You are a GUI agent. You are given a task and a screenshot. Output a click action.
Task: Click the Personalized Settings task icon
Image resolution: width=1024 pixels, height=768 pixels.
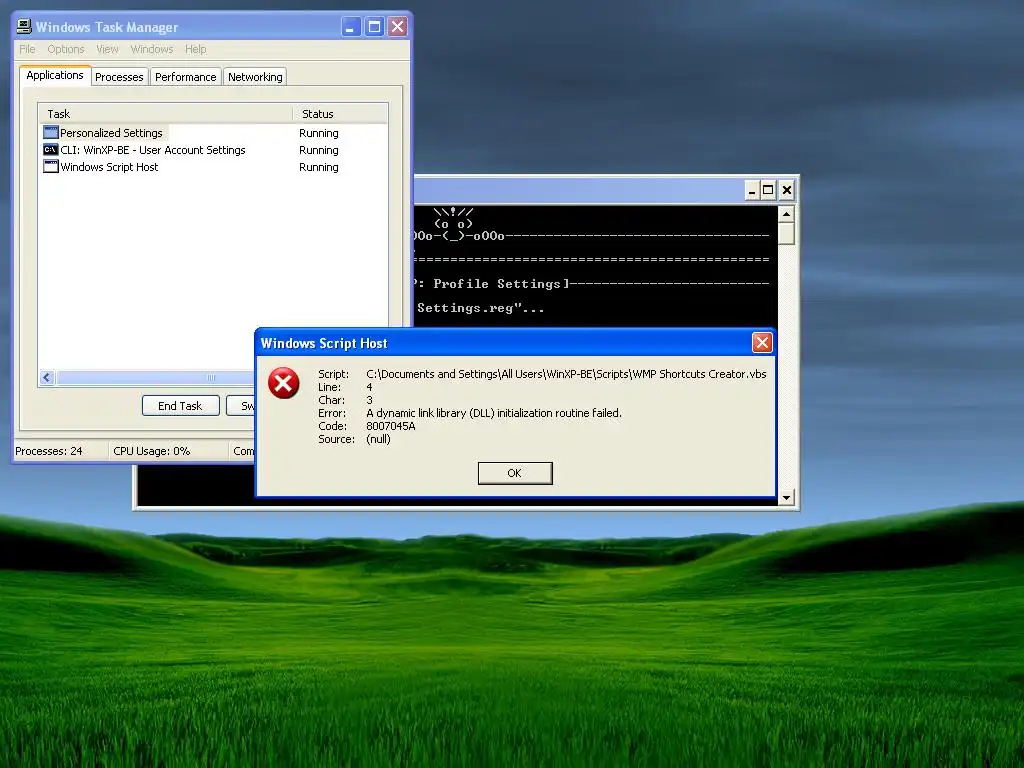click(51, 133)
